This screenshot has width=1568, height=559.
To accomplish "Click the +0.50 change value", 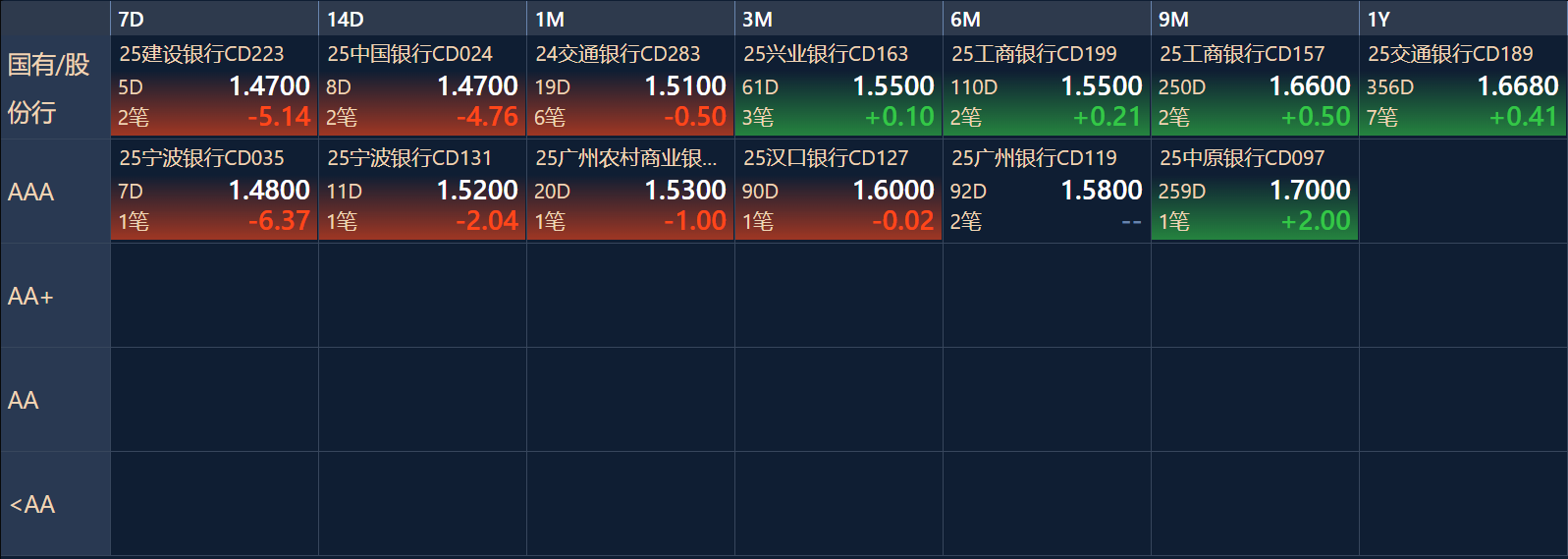I will pos(1316,117).
